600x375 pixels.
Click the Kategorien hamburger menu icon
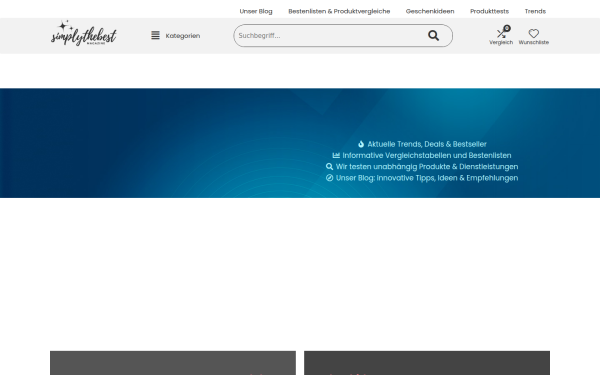pos(155,36)
